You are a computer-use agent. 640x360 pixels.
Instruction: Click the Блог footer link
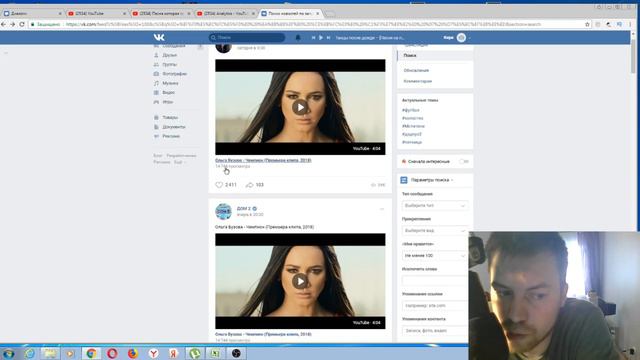click(158, 156)
